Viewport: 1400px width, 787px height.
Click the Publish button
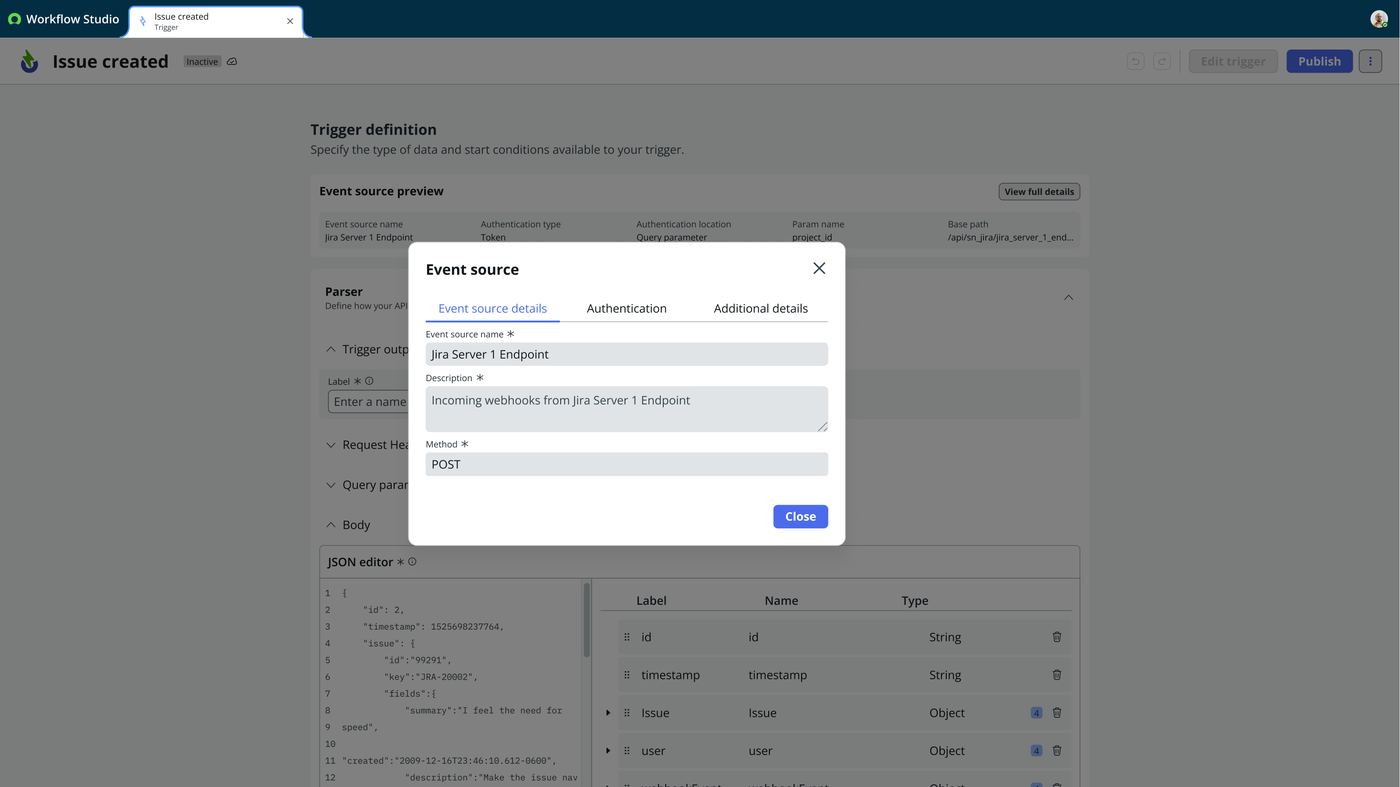point(1319,61)
